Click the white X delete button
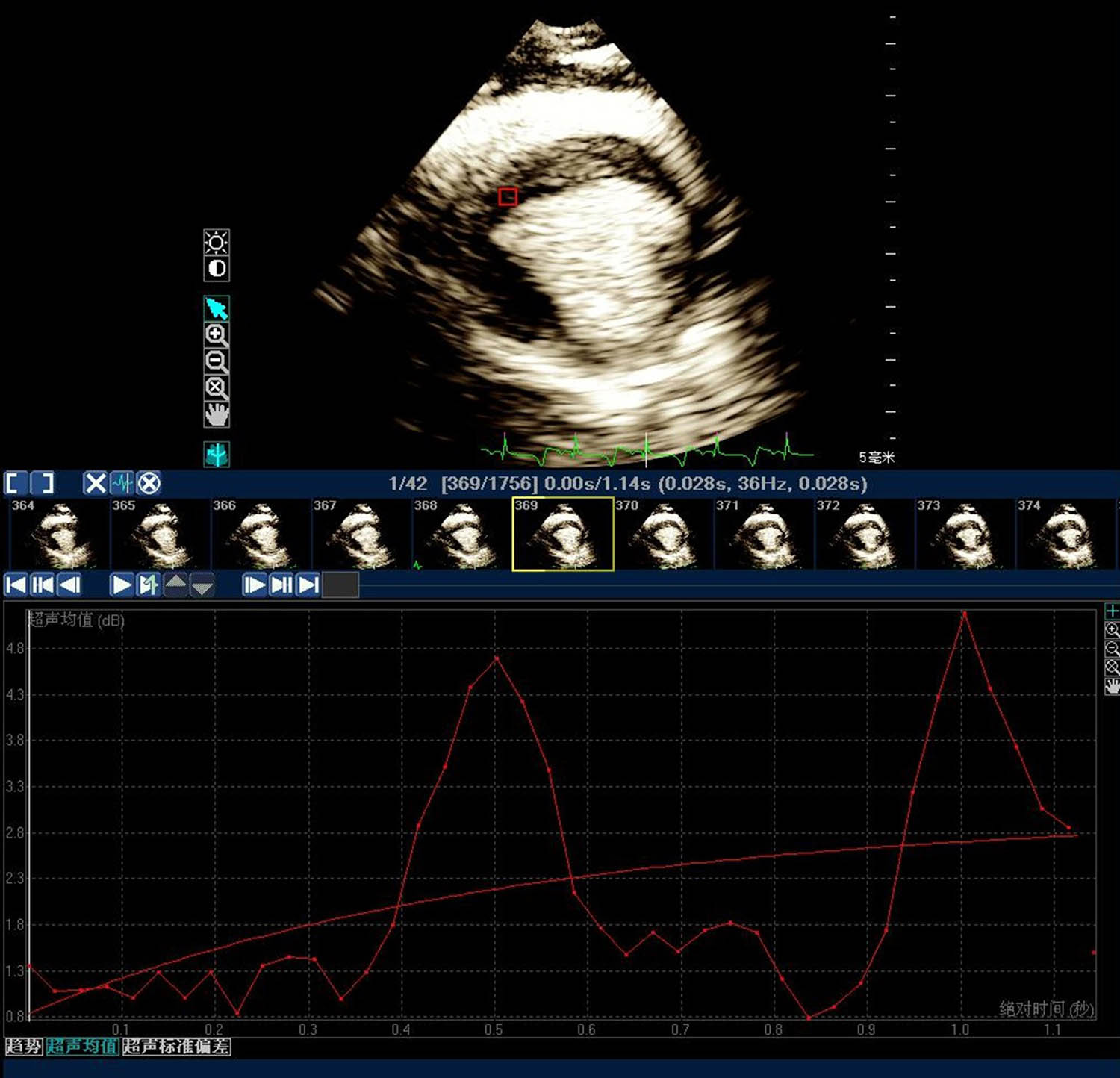Screen dimensions: 1120x1078 click(x=95, y=483)
